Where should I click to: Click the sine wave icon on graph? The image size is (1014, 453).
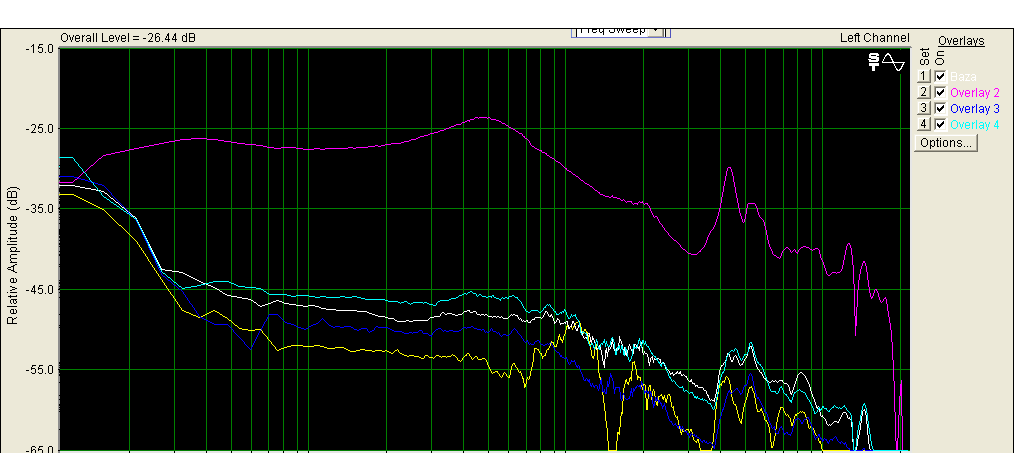pyautogui.click(x=894, y=62)
